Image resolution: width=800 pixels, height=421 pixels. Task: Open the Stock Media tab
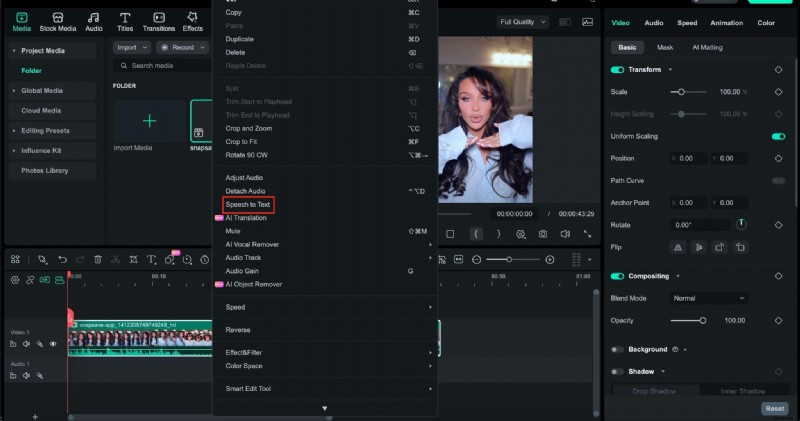[58, 22]
